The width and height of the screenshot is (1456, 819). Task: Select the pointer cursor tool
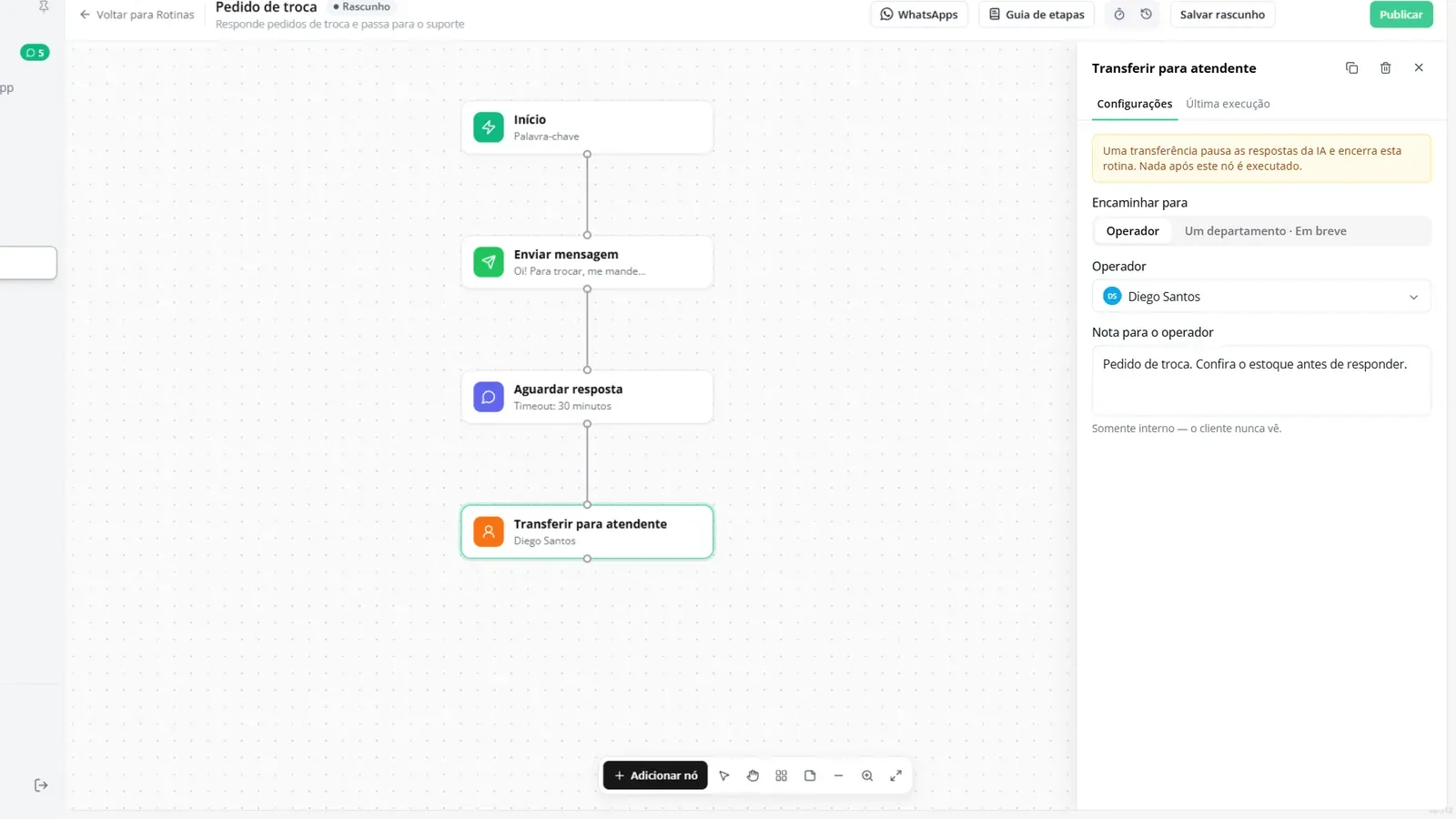724,775
